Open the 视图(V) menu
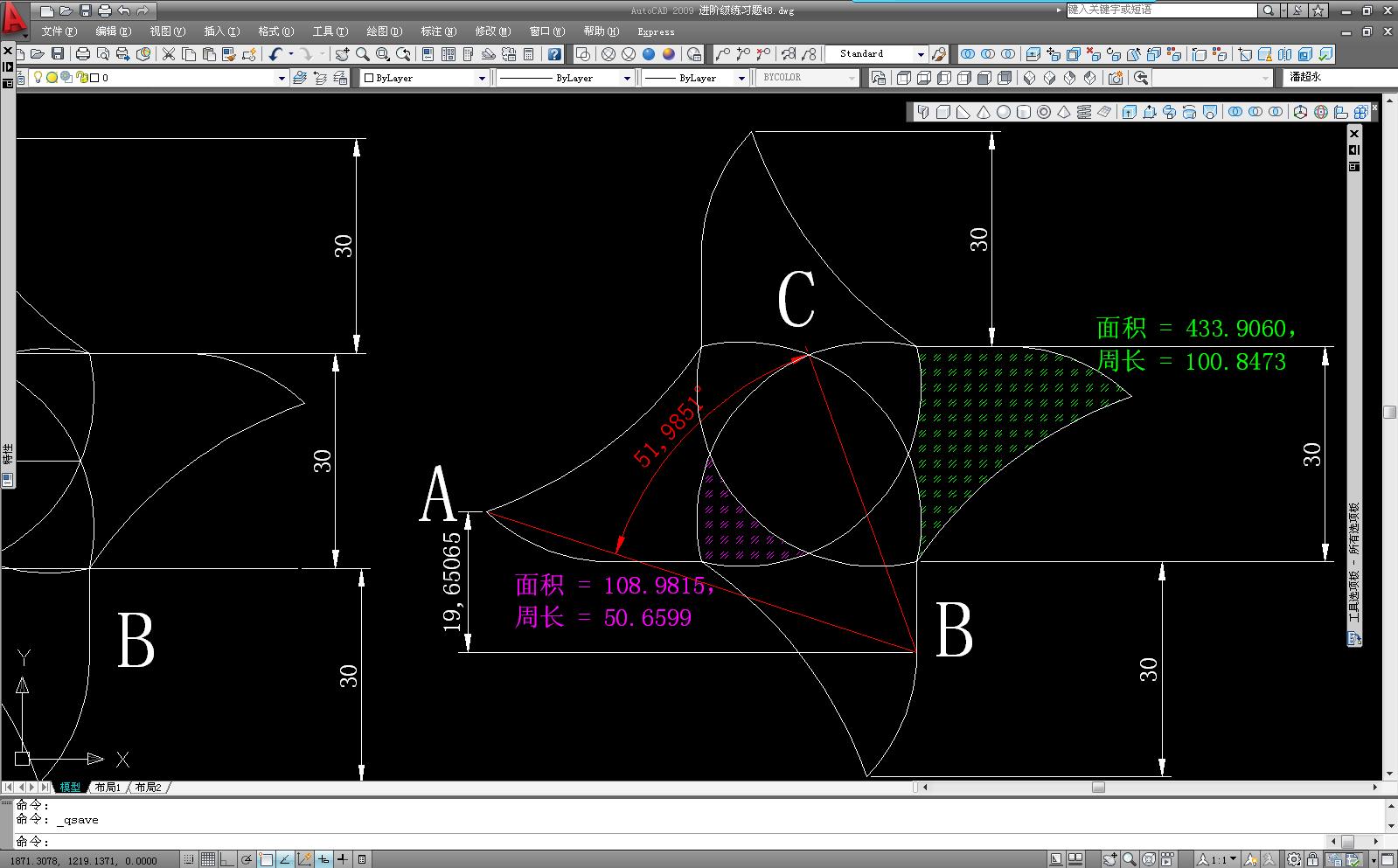The height and width of the screenshot is (868, 1398). [167, 31]
